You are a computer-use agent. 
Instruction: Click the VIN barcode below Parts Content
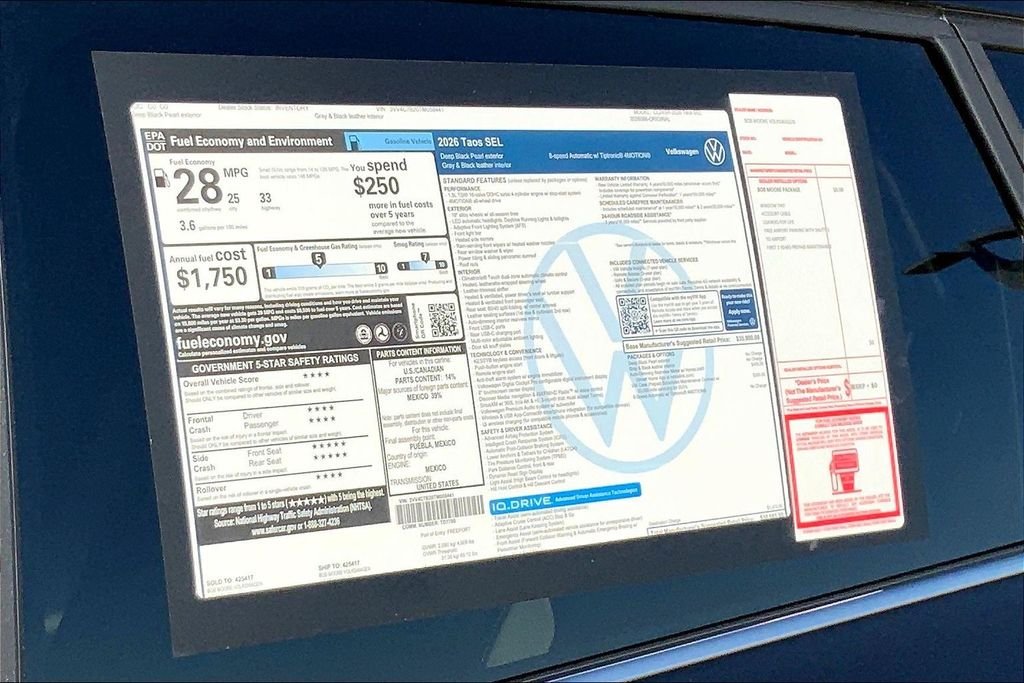(x=440, y=509)
